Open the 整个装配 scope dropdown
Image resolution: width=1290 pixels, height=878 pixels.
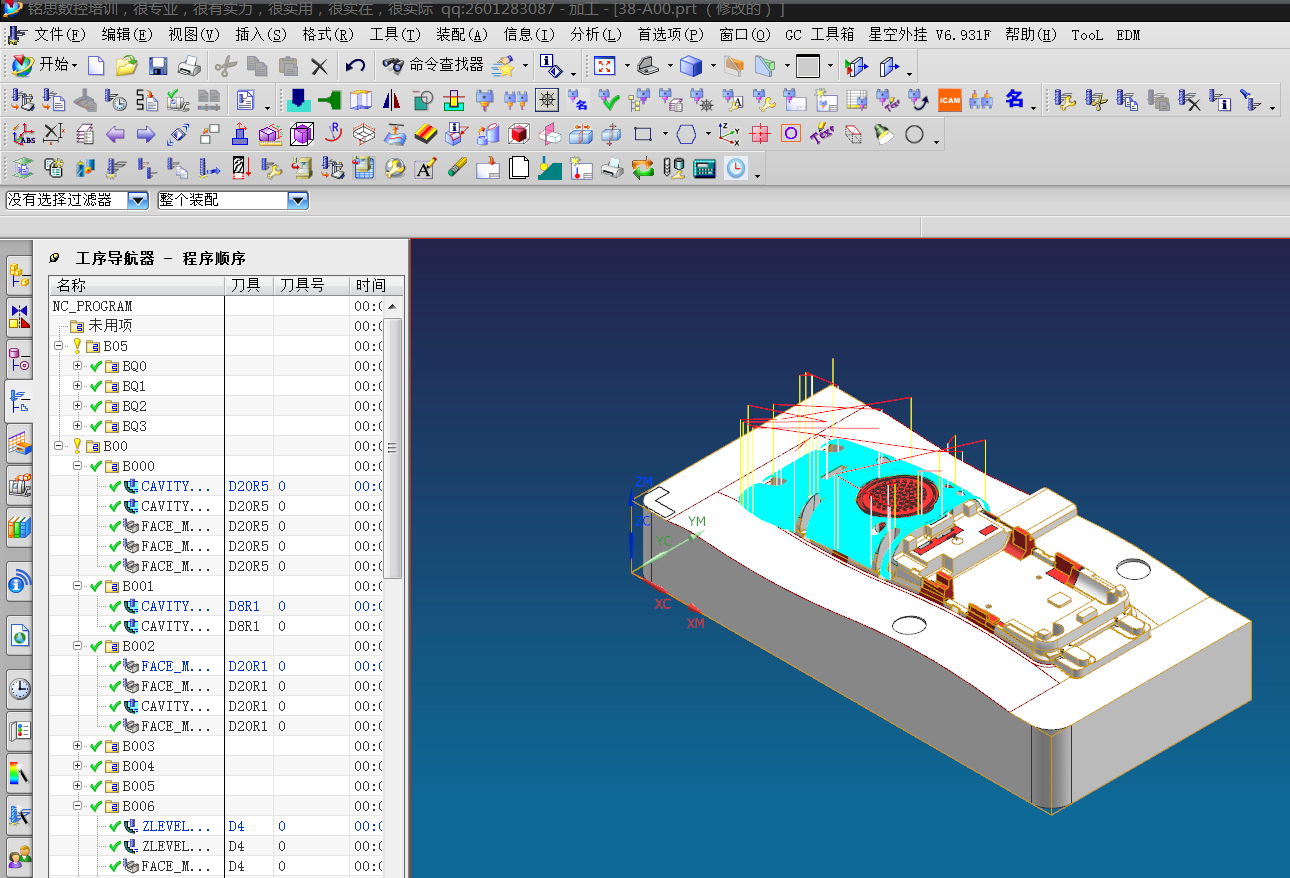pyautogui.click(x=297, y=200)
